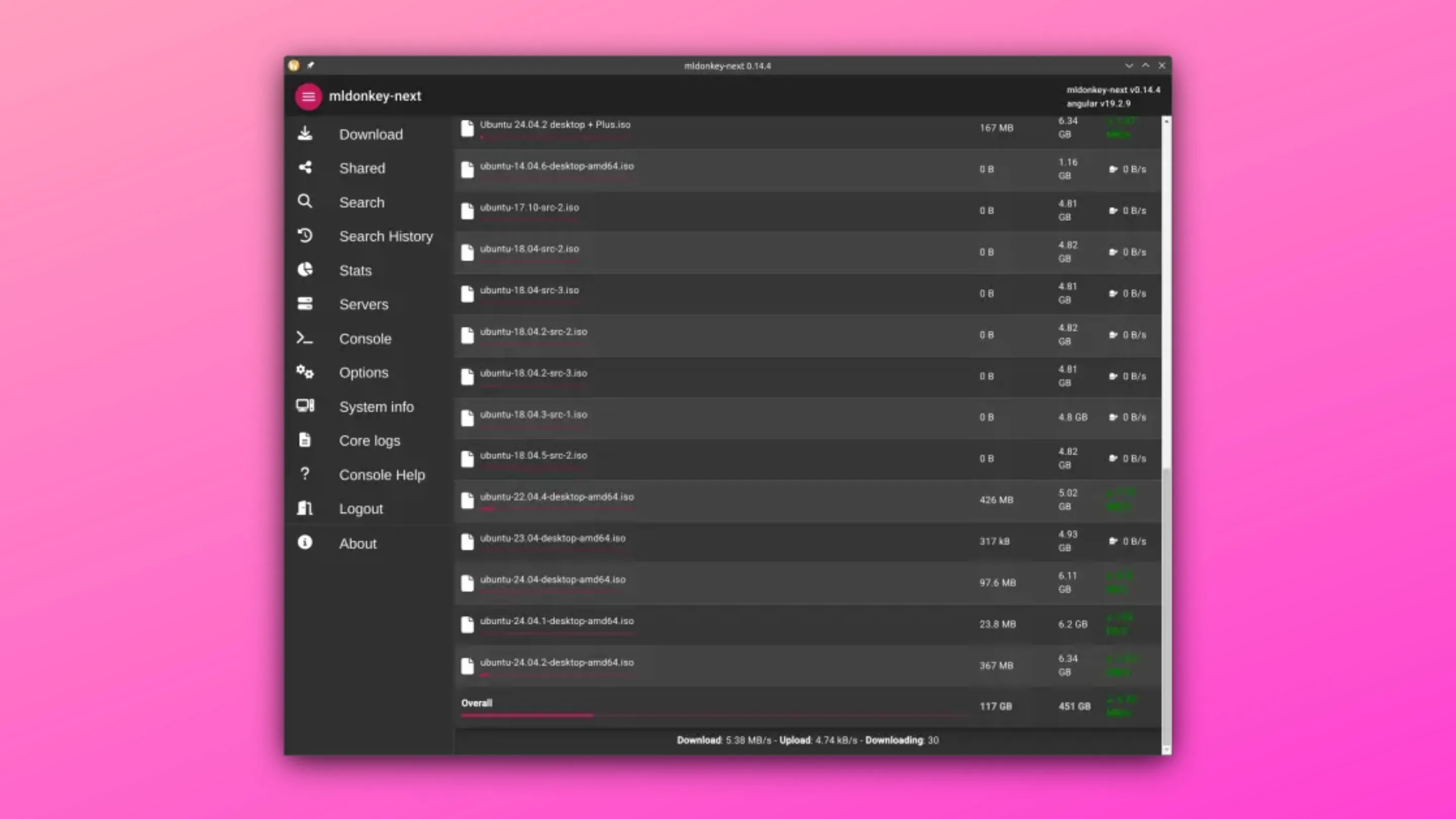Click the vertical scrollbar of download list

[x=1166, y=435]
